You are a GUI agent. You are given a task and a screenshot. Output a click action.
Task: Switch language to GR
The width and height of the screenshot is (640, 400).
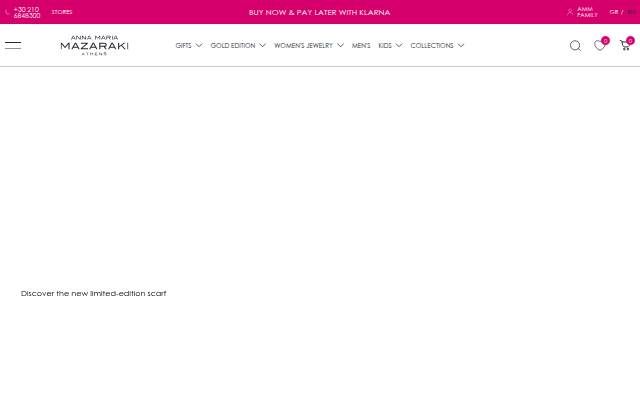point(614,12)
